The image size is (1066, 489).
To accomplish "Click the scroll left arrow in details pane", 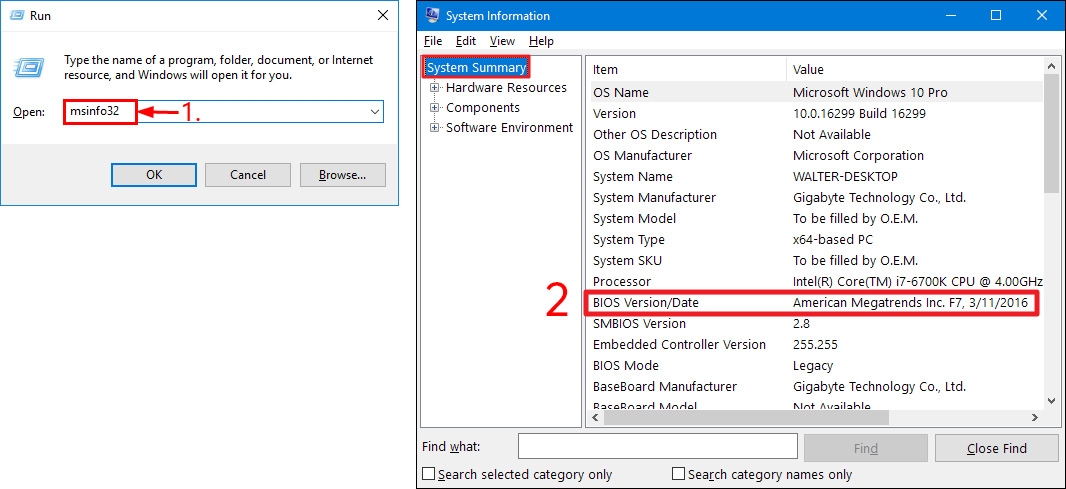I will coord(594,418).
